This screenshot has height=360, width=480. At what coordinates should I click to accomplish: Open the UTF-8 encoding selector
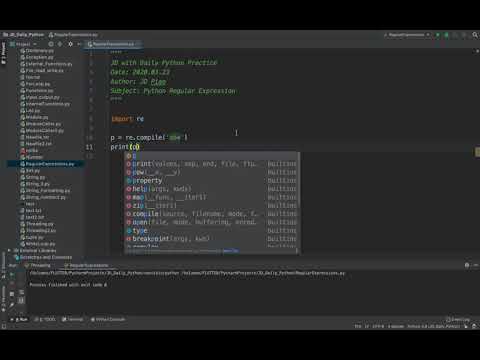tap(378, 326)
